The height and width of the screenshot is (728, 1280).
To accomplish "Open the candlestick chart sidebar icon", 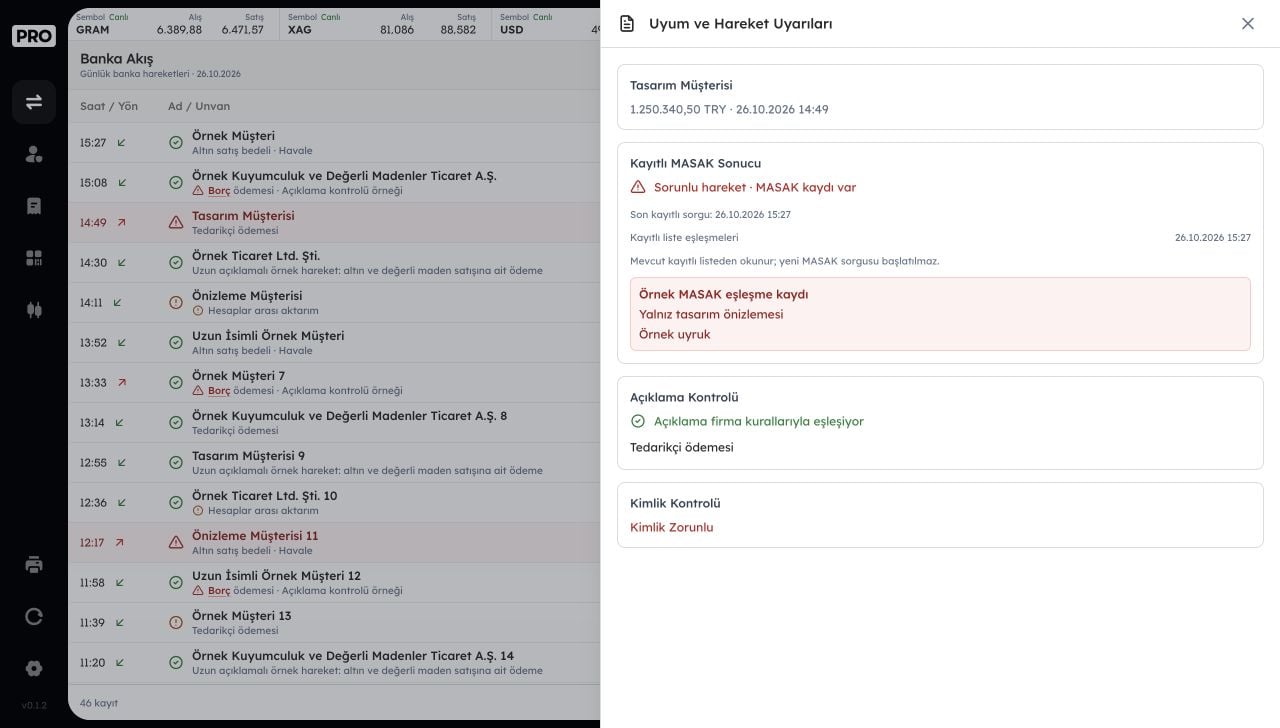I will (x=34, y=310).
